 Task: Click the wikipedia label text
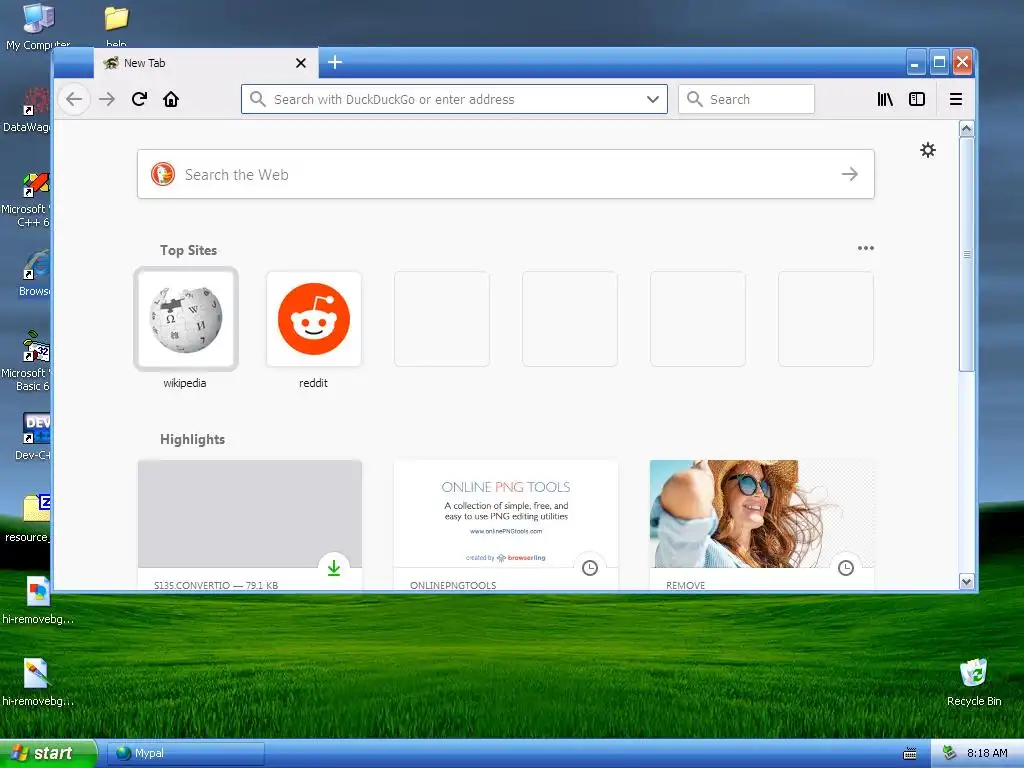[x=185, y=383]
